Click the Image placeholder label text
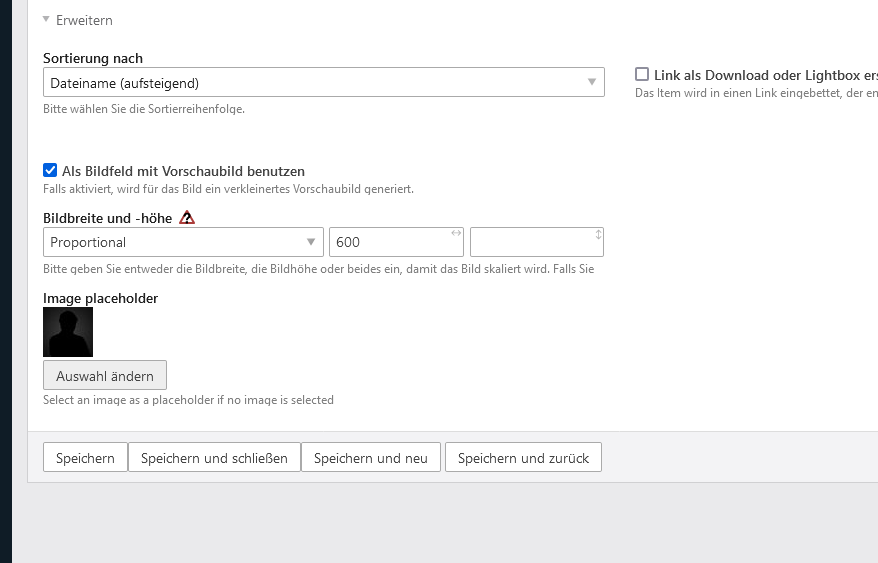Image resolution: width=878 pixels, height=563 pixels. (100, 298)
